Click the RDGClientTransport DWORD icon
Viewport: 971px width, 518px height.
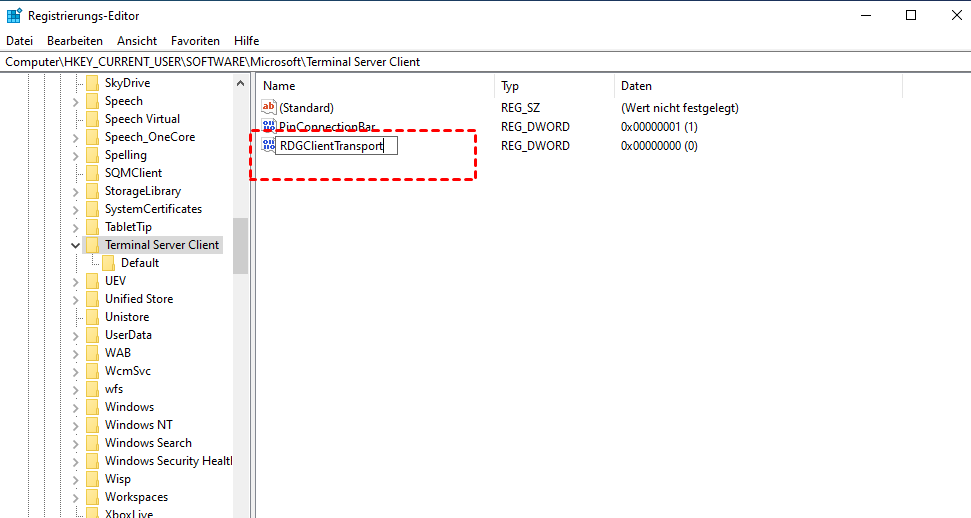(268, 146)
